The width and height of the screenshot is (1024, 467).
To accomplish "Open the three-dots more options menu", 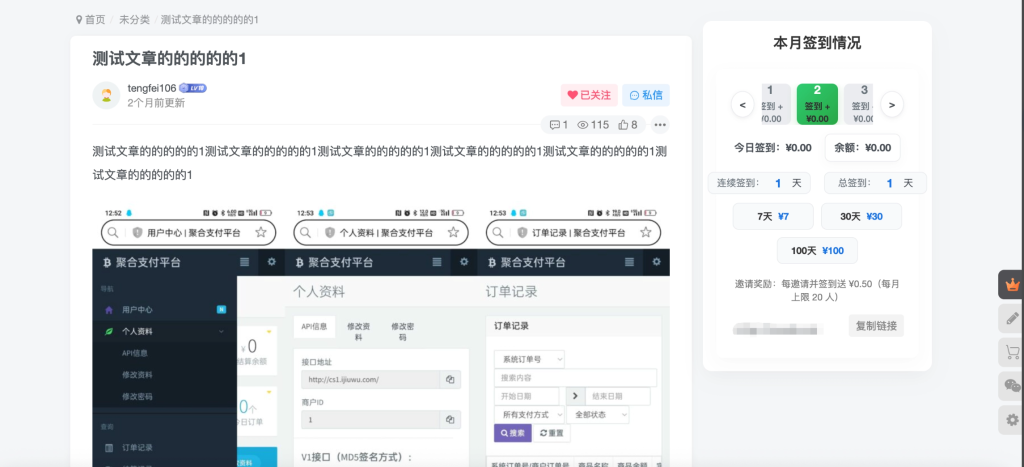I will click(x=660, y=125).
